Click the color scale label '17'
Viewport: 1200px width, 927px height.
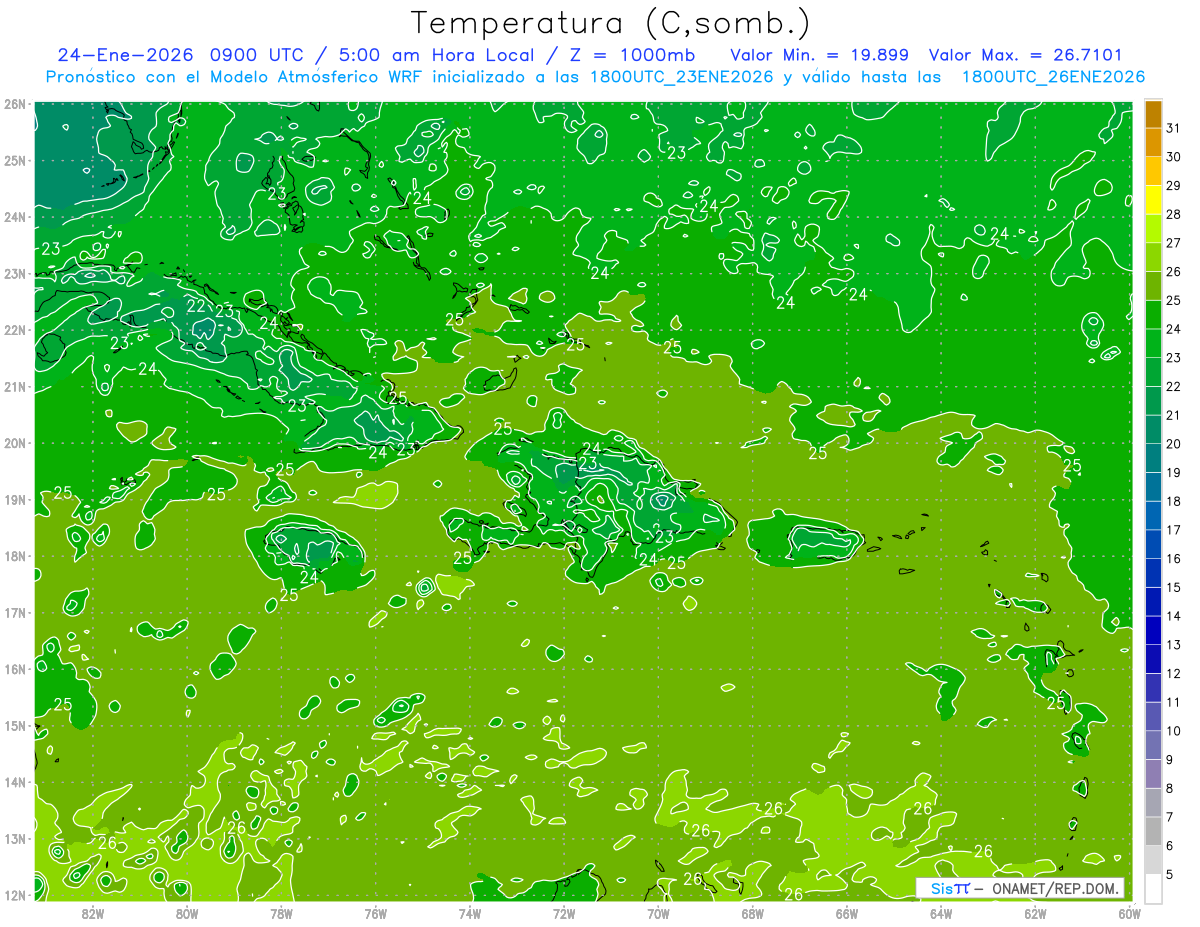click(1174, 530)
